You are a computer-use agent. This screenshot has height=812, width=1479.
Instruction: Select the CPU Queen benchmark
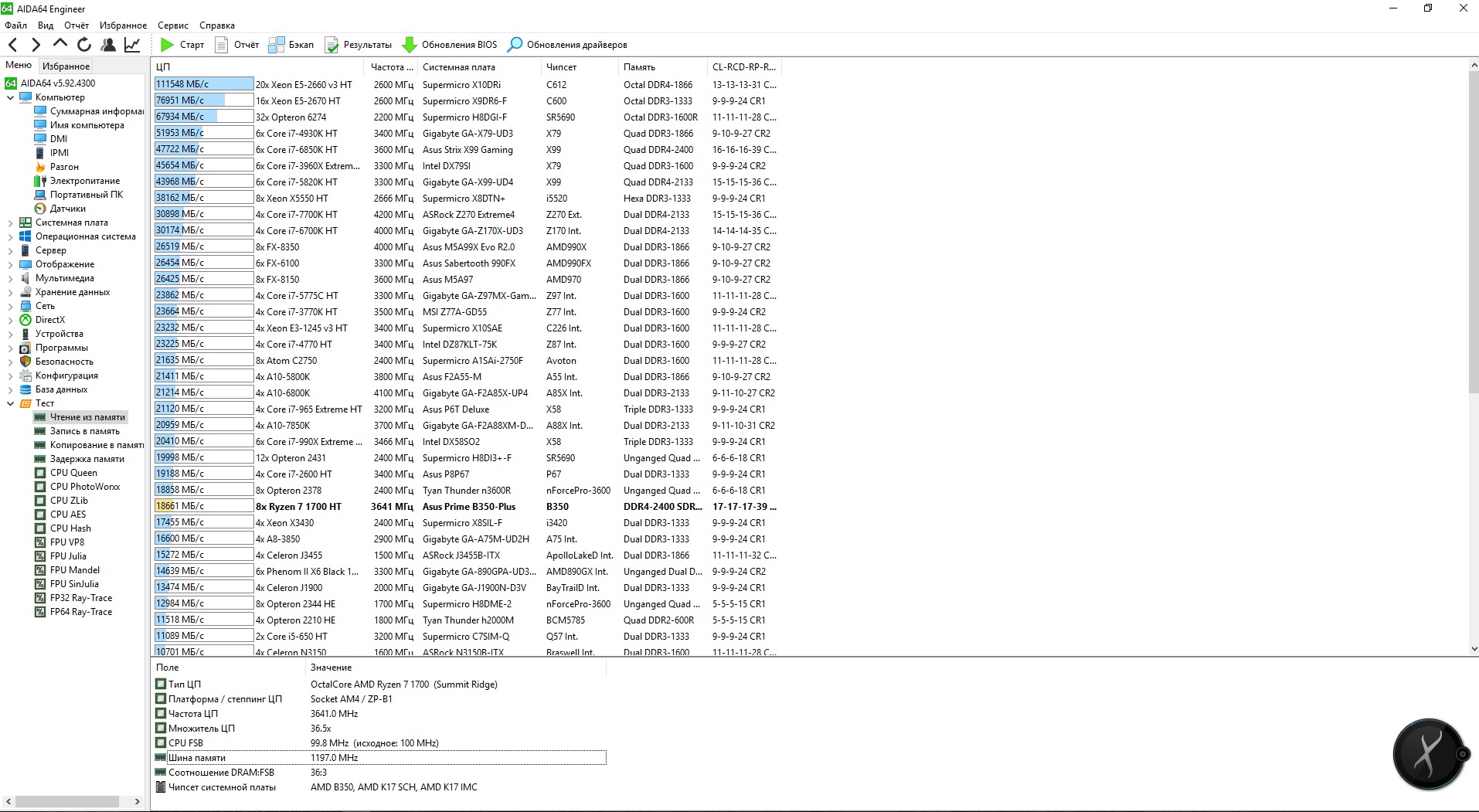click(66, 473)
